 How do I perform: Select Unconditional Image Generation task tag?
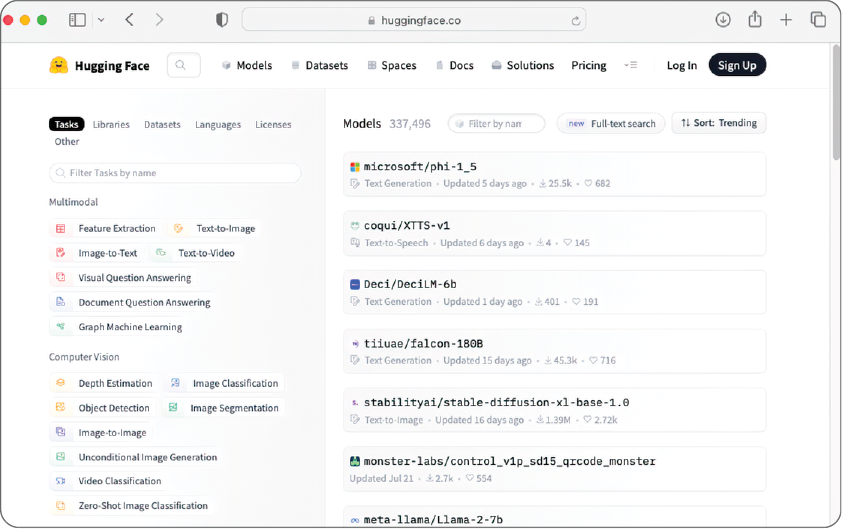pos(137,457)
